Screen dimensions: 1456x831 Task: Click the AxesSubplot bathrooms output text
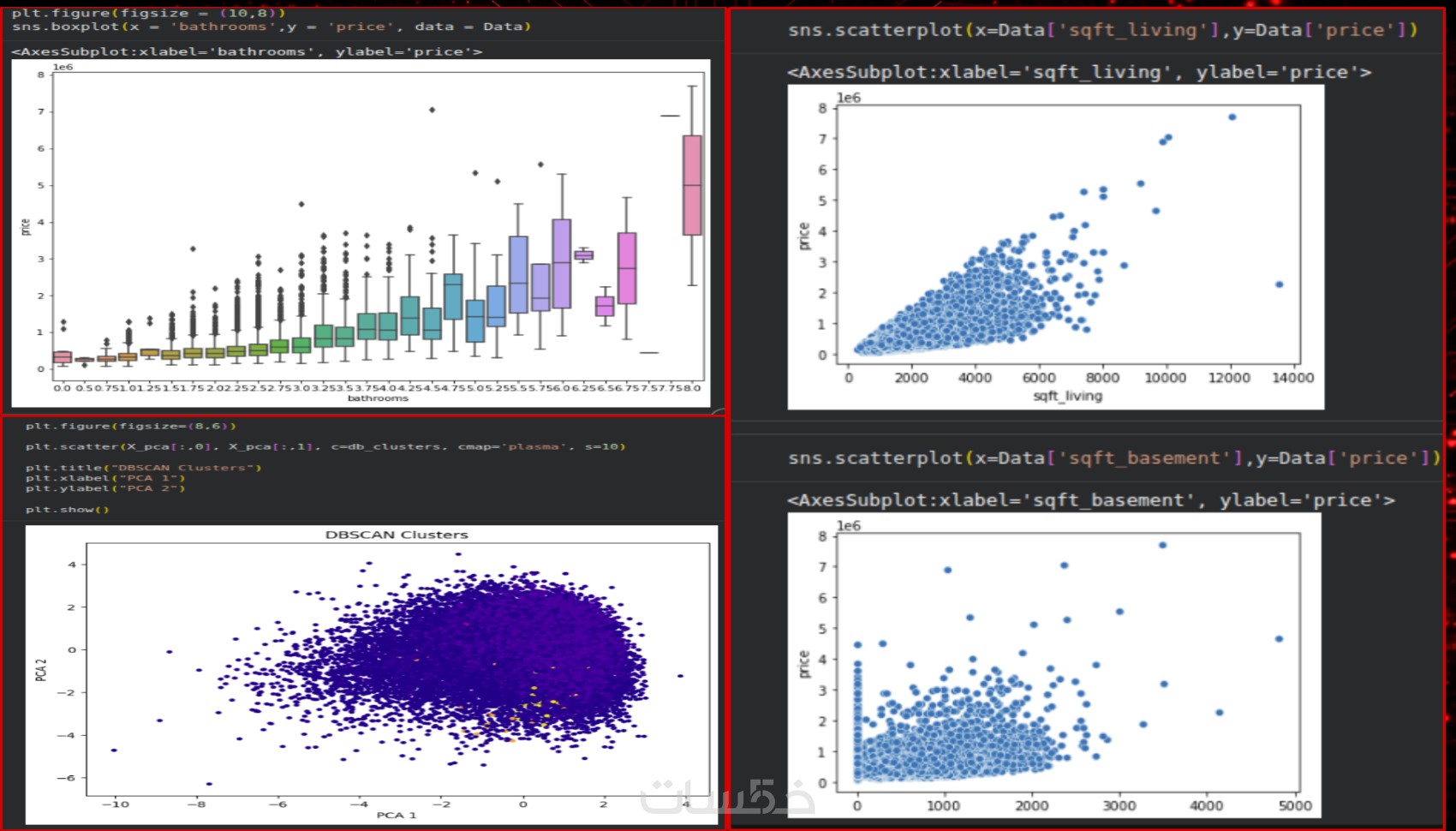click(x=247, y=51)
